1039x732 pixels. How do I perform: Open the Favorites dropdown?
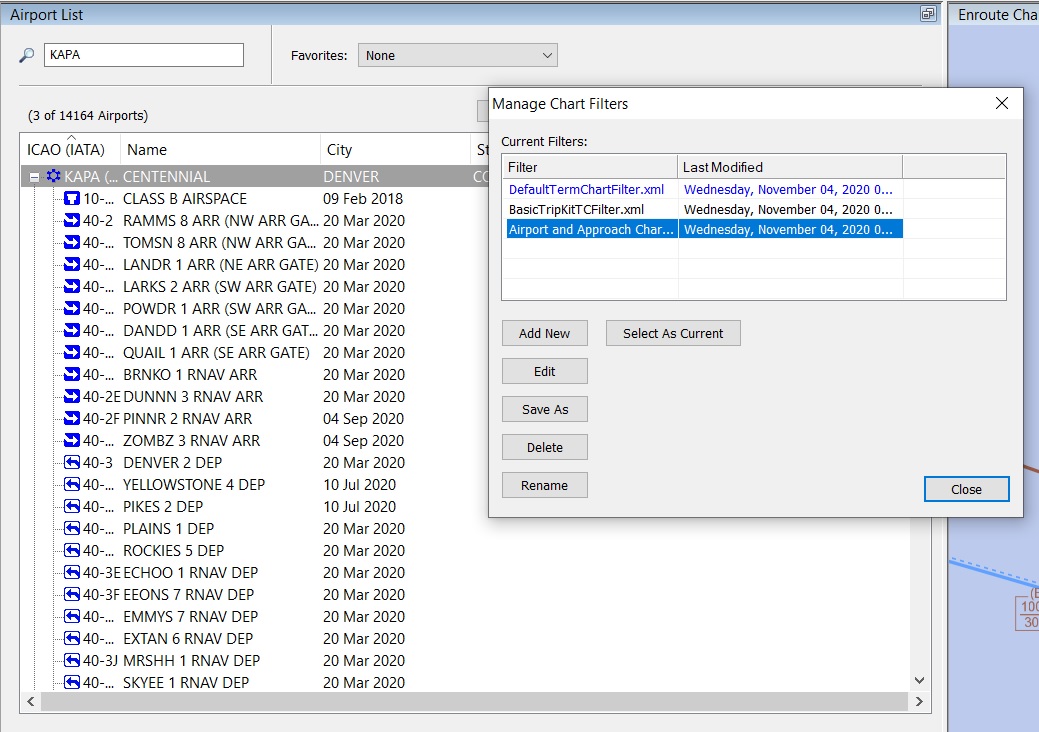(x=543, y=55)
